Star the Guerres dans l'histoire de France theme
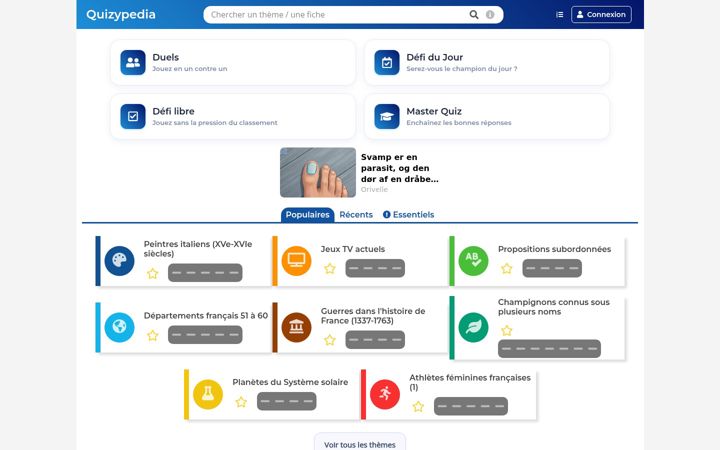 point(330,340)
